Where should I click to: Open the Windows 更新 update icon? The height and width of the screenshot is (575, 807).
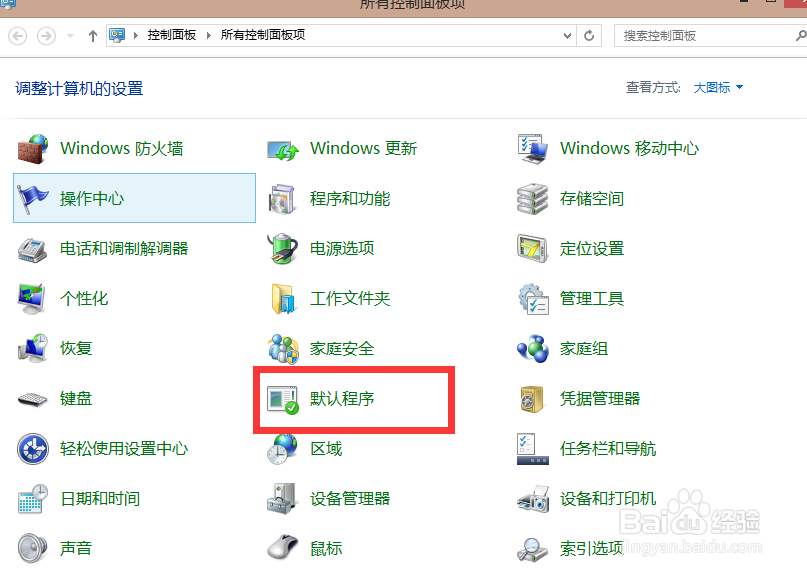[283, 150]
